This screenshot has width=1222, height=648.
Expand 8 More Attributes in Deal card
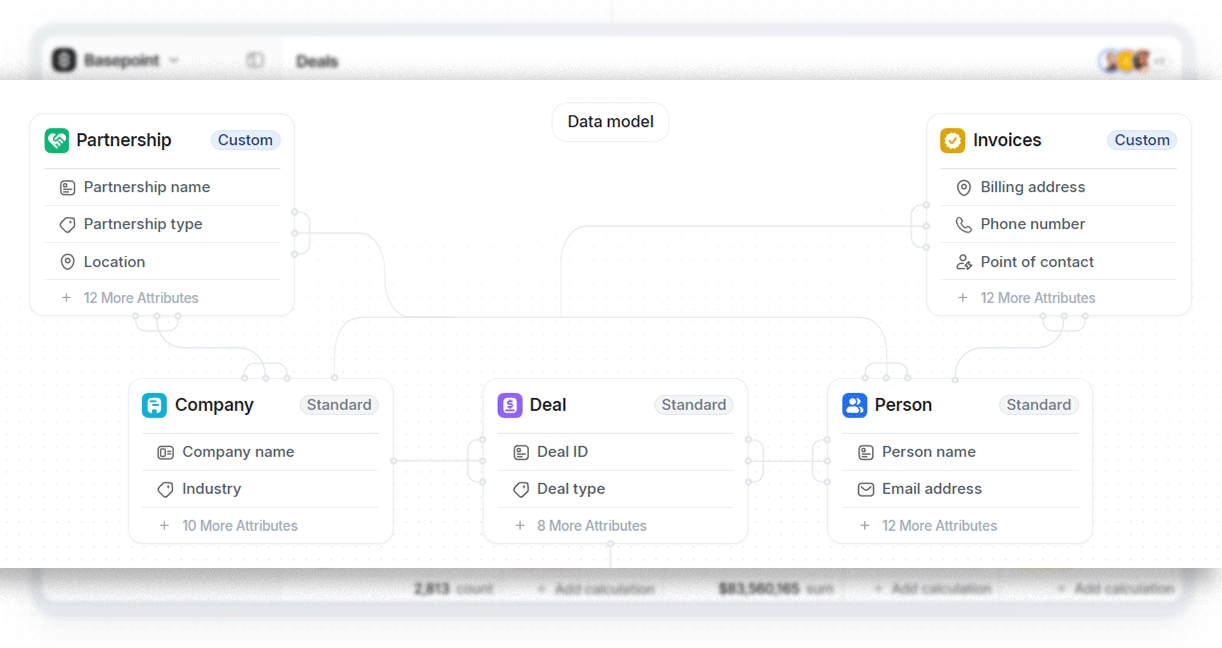pos(581,526)
